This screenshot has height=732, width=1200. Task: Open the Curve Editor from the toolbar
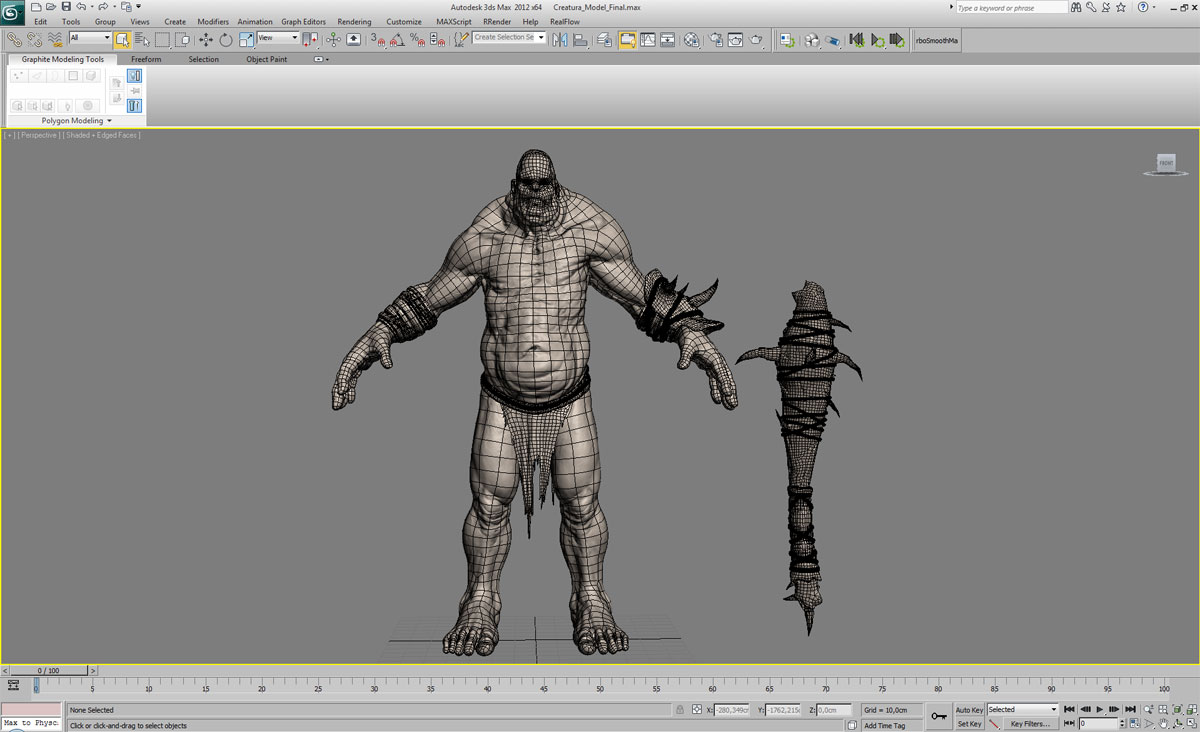[x=647, y=40]
